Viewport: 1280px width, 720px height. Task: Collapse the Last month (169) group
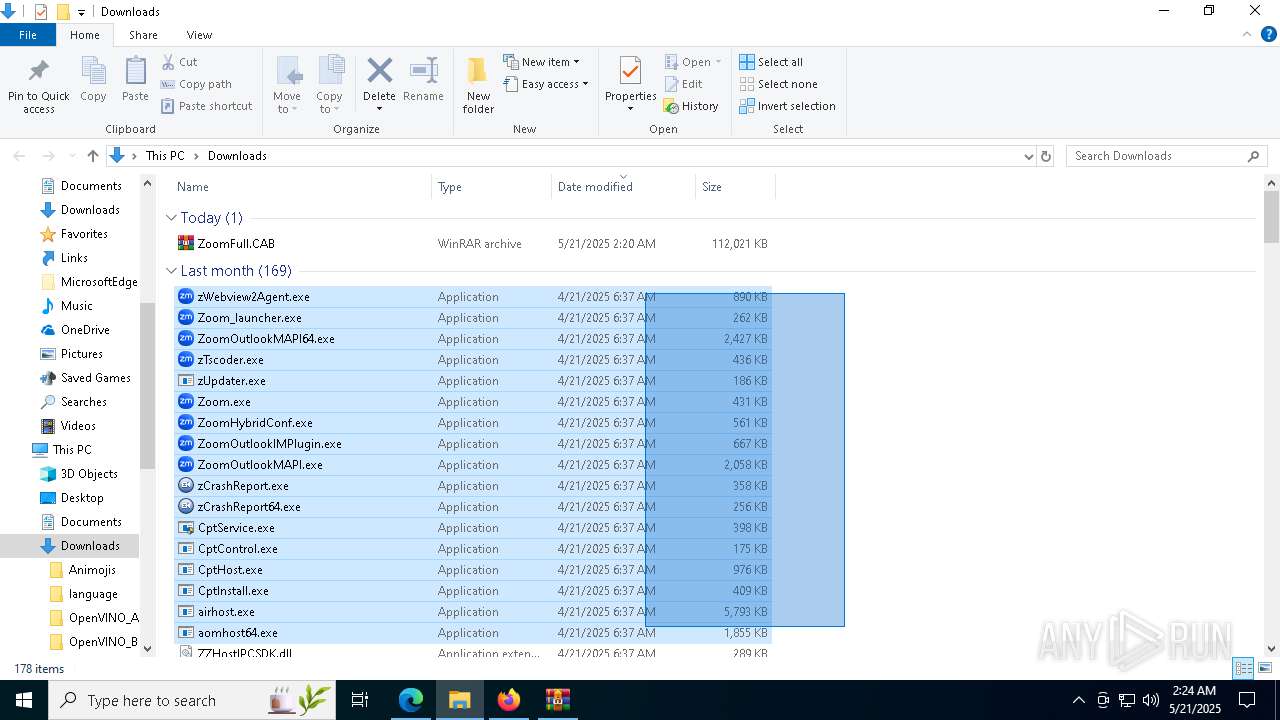pos(172,271)
